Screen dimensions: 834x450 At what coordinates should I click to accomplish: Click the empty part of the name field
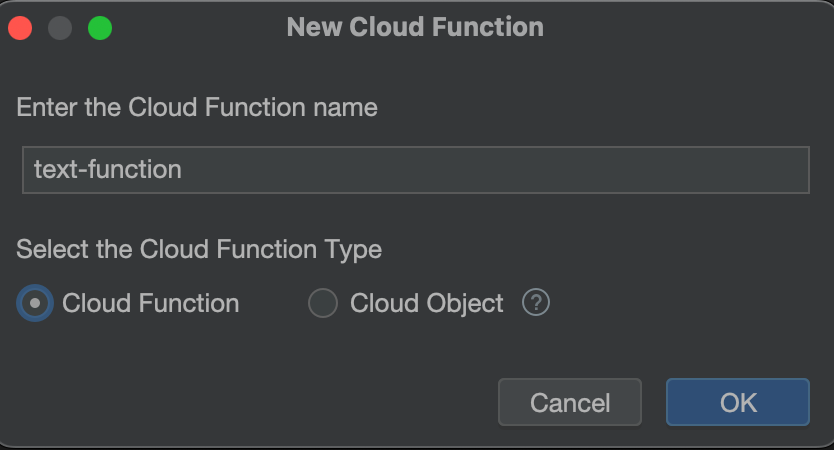(x=495, y=170)
